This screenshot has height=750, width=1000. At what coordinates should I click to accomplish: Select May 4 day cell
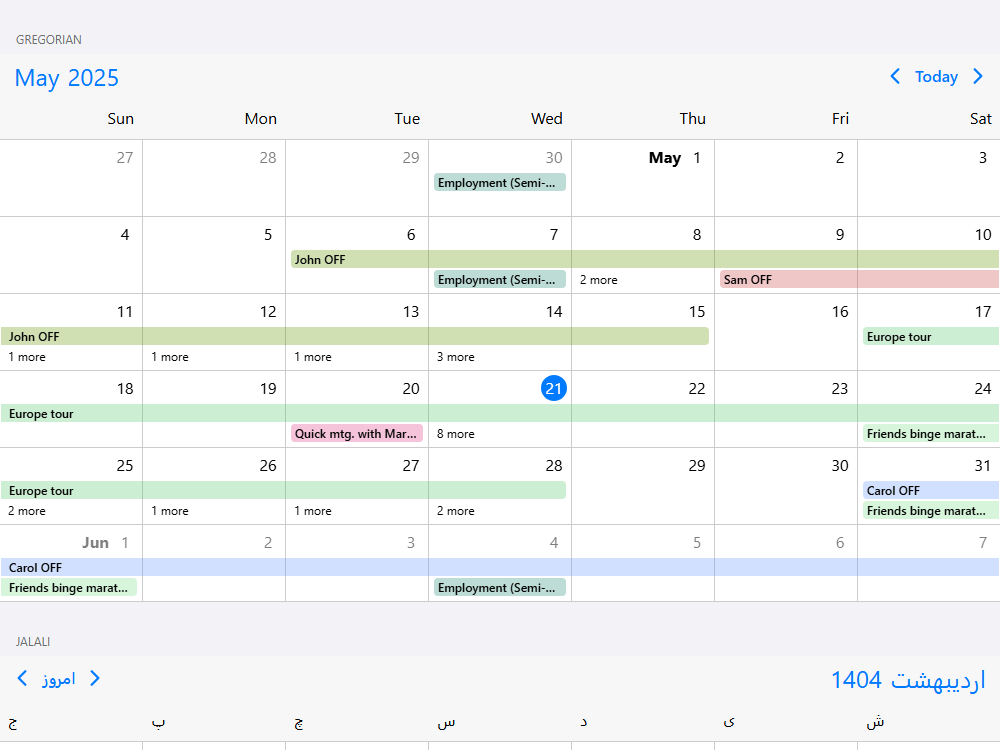(71, 255)
